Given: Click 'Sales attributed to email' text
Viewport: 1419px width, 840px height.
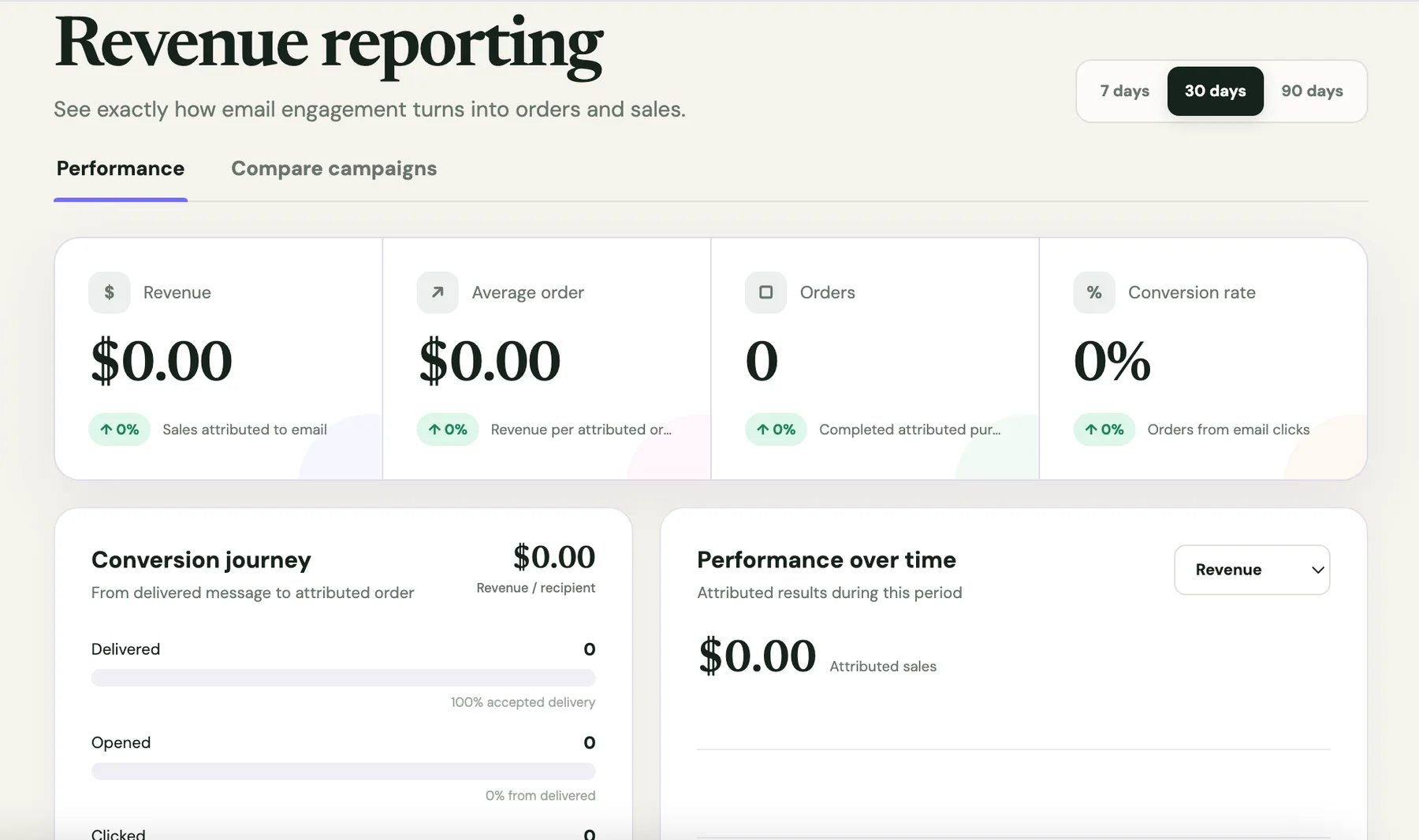Looking at the screenshot, I should (x=244, y=429).
